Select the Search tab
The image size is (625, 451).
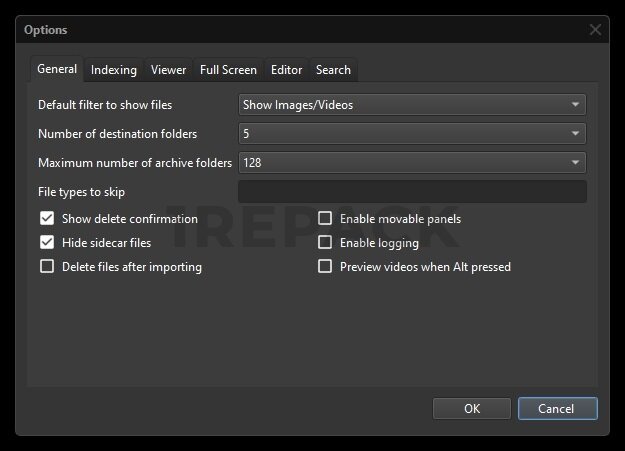coord(333,70)
